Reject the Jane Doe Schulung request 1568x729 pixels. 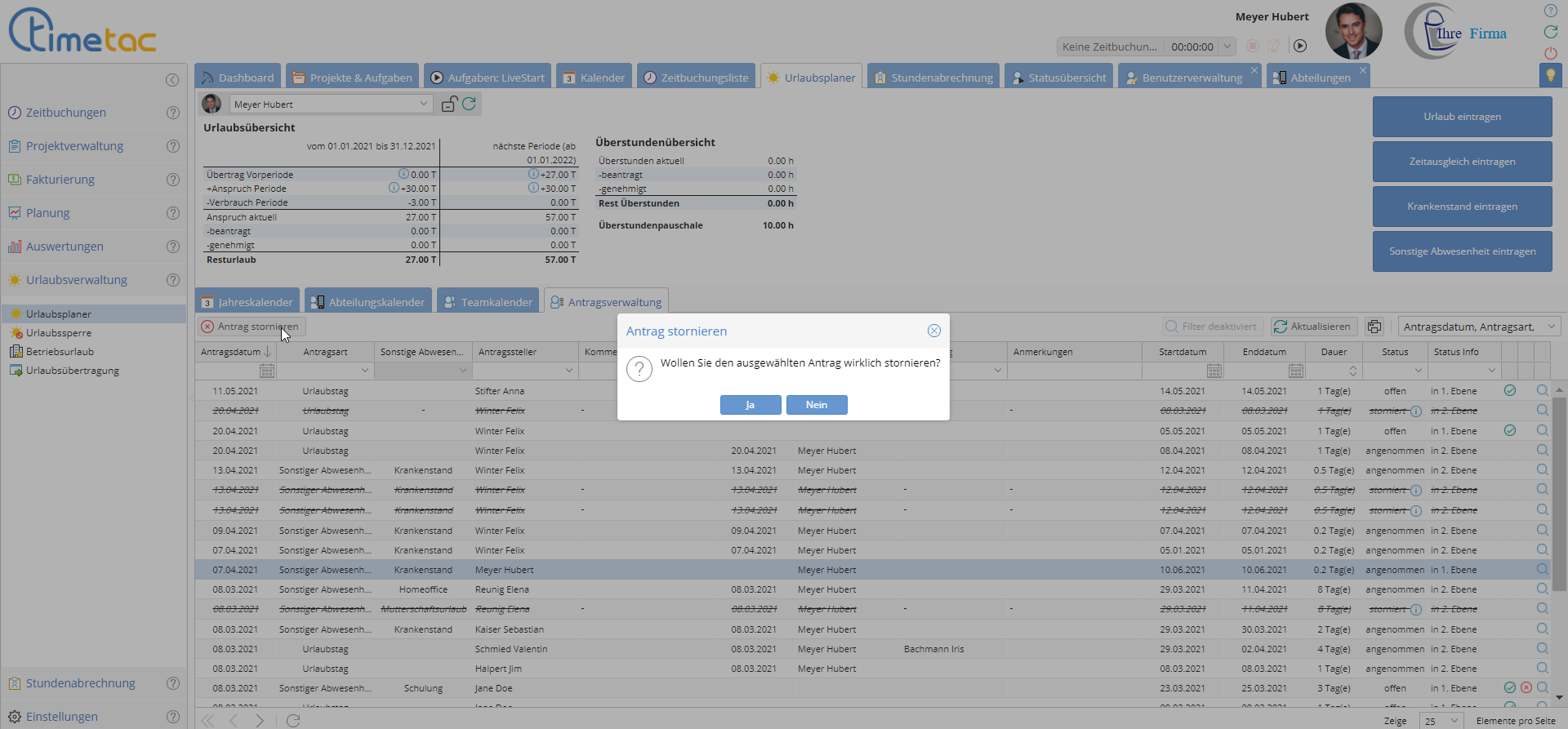point(1526,688)
